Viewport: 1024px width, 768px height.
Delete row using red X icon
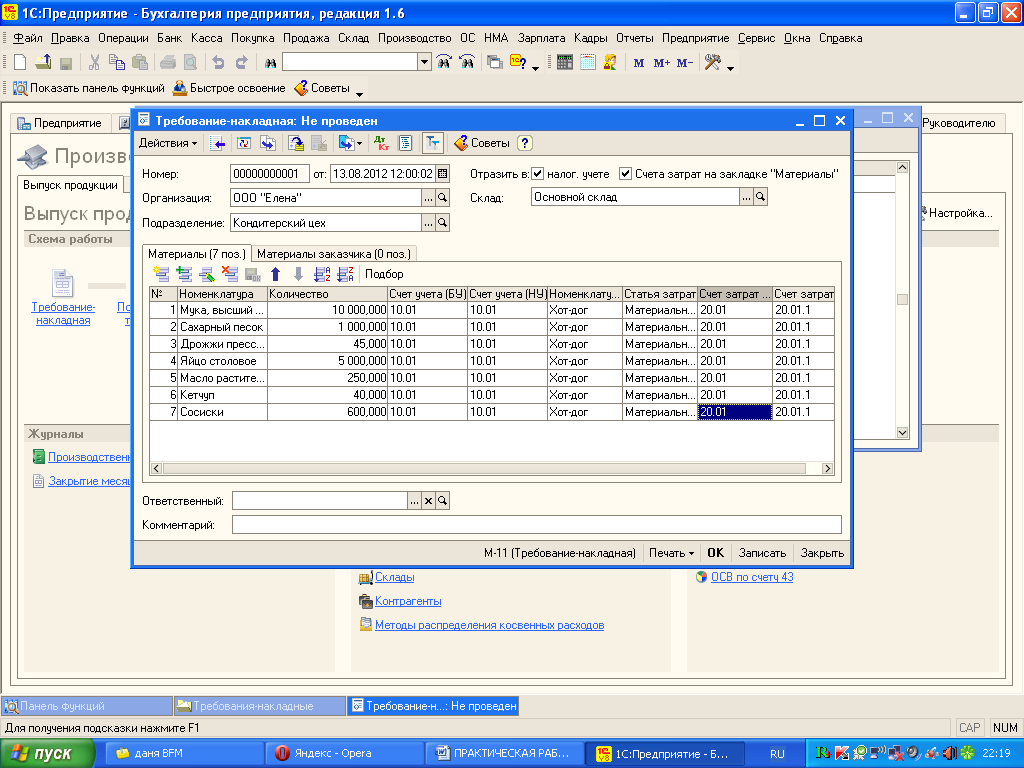(x=230, y=274)
